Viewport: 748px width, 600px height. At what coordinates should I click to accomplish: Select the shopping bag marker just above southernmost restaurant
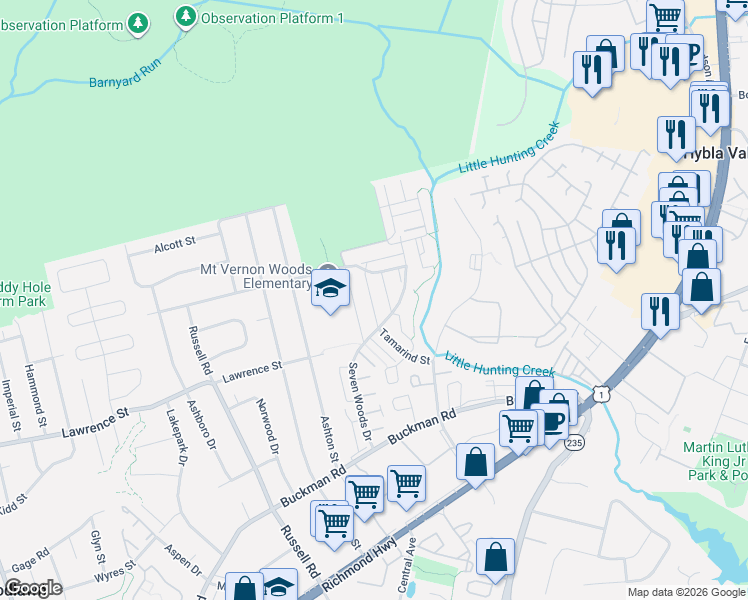coord(701,290)
